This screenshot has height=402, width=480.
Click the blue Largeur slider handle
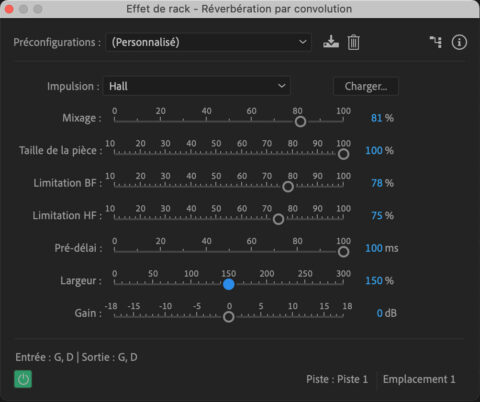(x=229, y=284)
